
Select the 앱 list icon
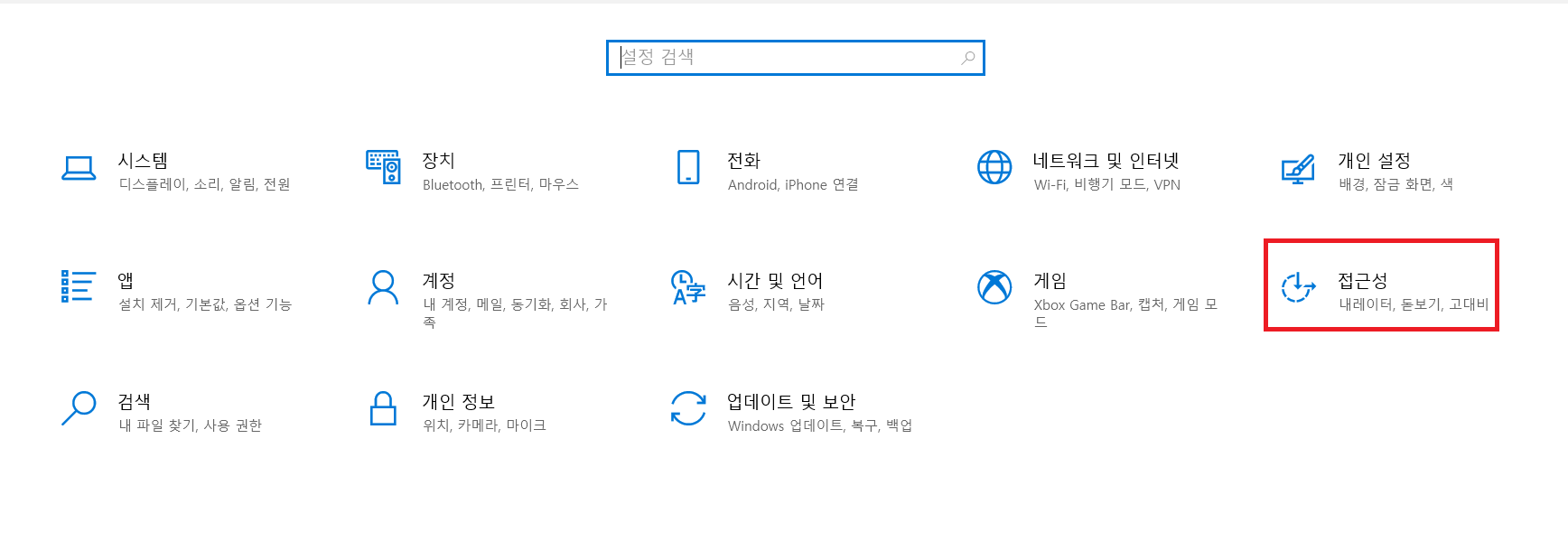click(x=78, y=286)
